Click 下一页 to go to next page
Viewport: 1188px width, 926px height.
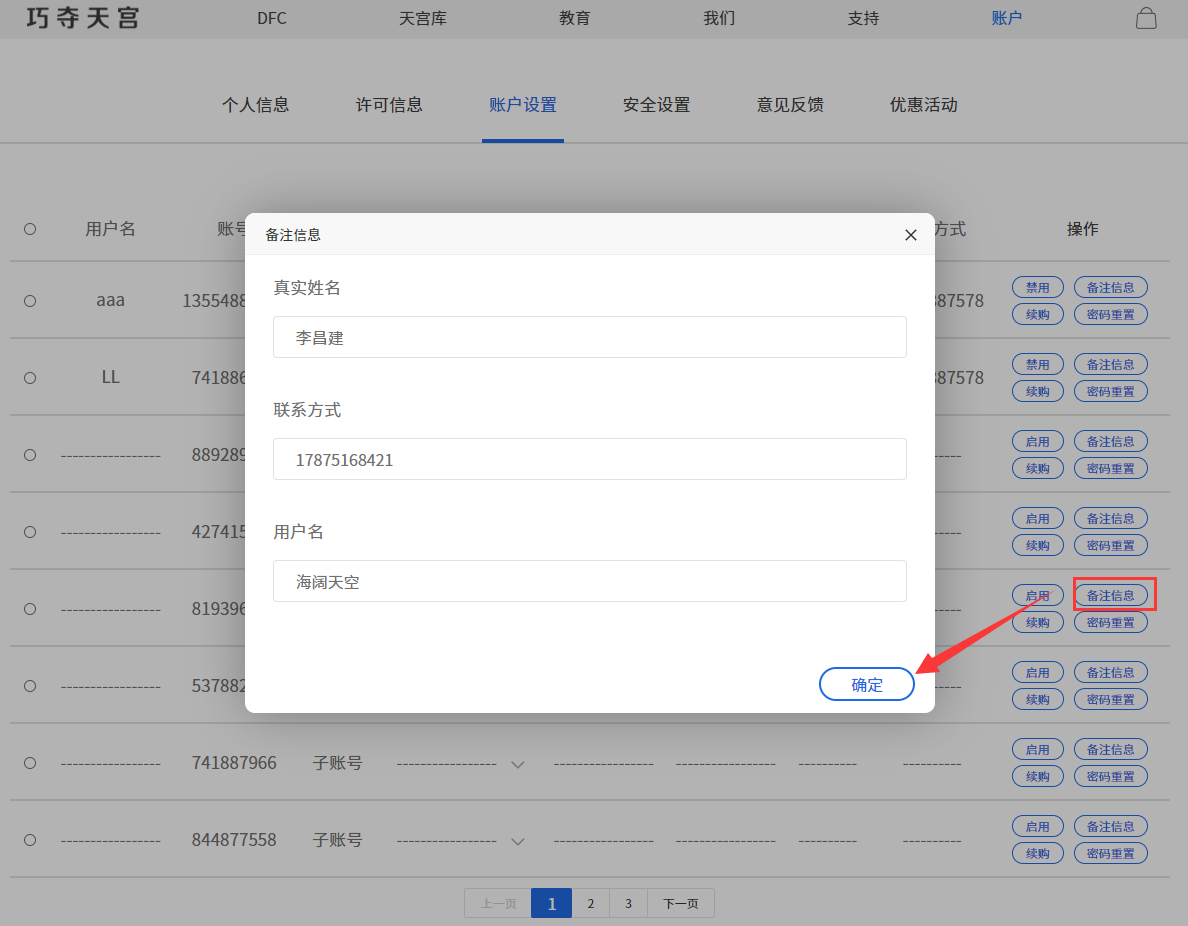680,904
